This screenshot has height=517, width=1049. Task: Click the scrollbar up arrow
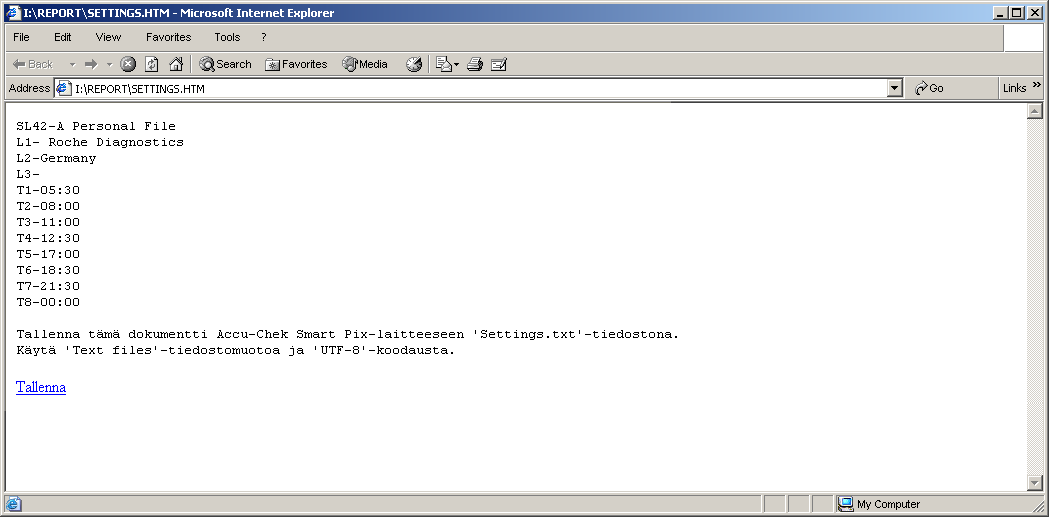pos(1035,111)
